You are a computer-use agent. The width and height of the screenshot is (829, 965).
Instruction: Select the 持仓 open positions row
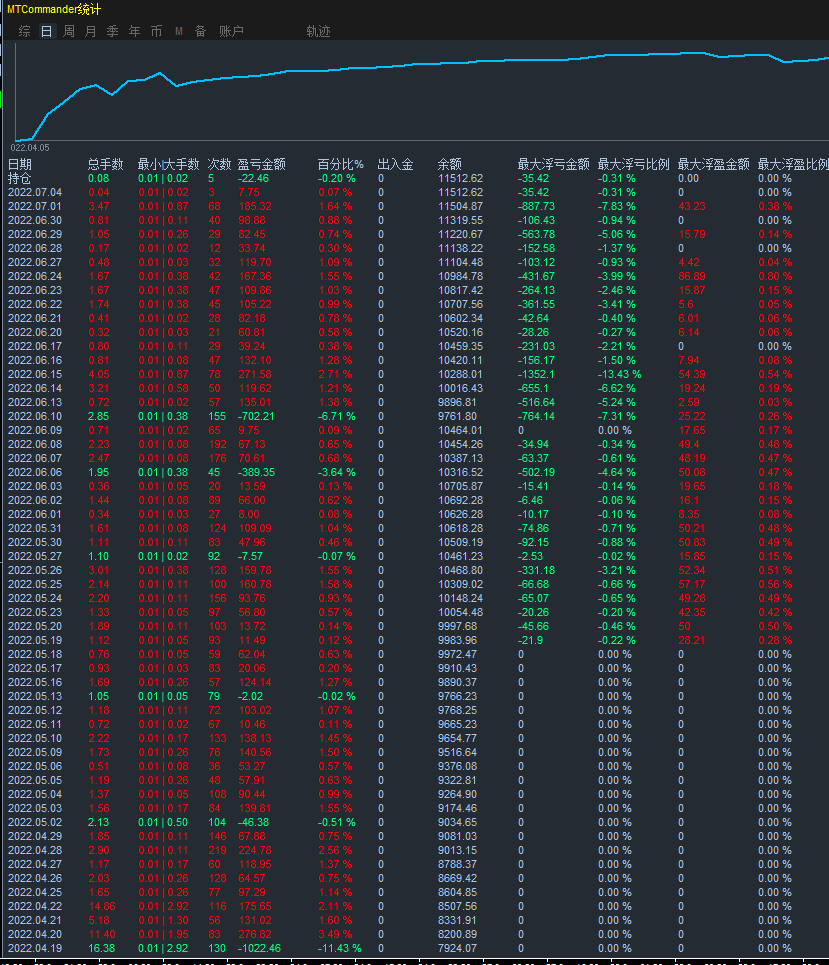(x=20, y=178)
